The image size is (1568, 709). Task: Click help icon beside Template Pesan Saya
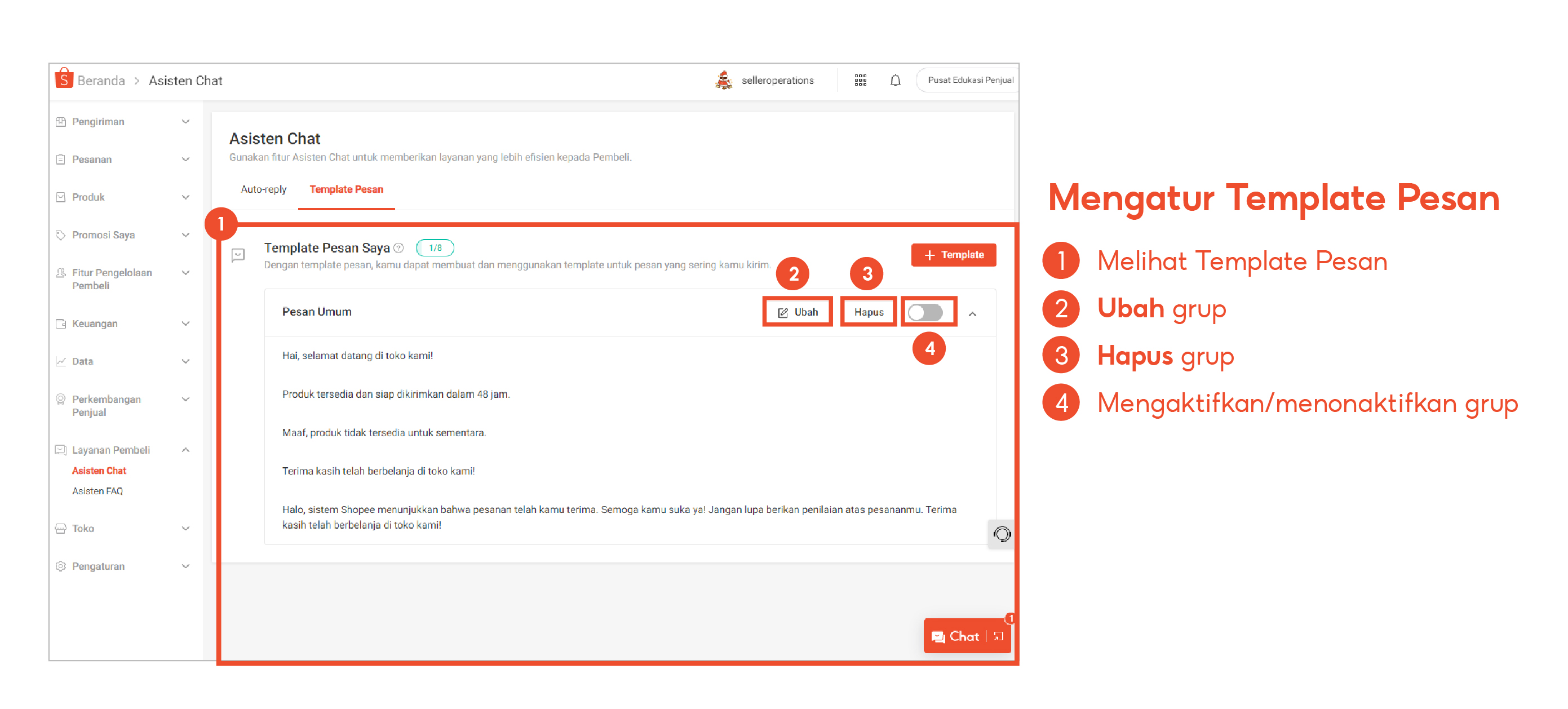click(x=399, y=247)
